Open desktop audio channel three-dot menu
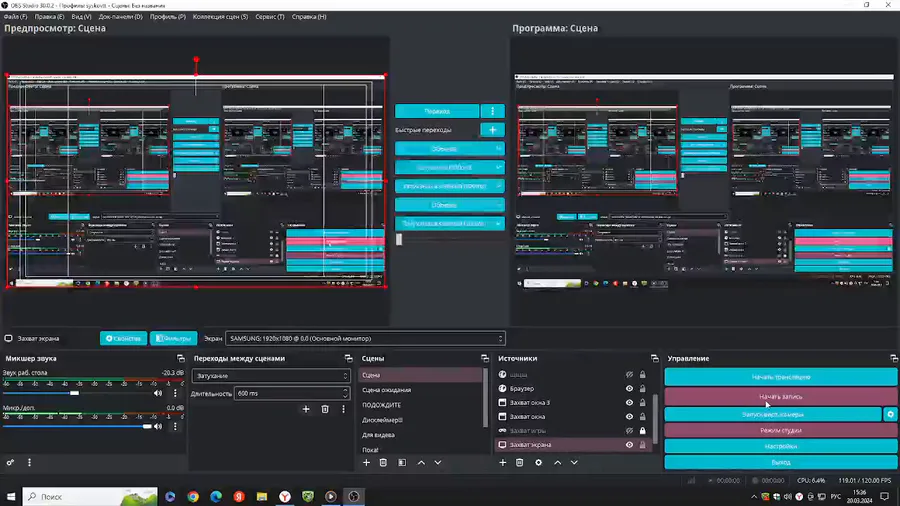Screen dimensions: 900x506 pos(175,394)
